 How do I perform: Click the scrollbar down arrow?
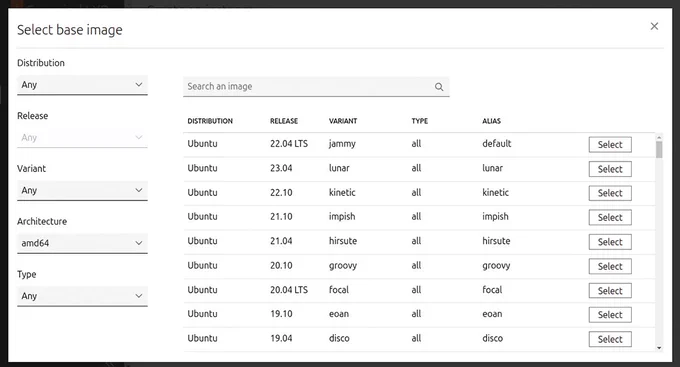click(x=659, y=347)
